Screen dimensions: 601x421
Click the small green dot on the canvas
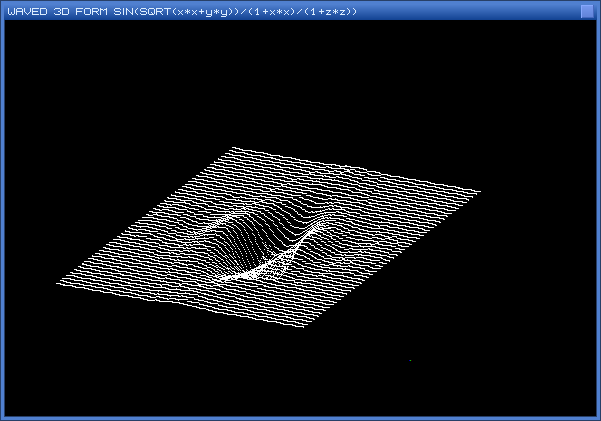pos(410,360)
